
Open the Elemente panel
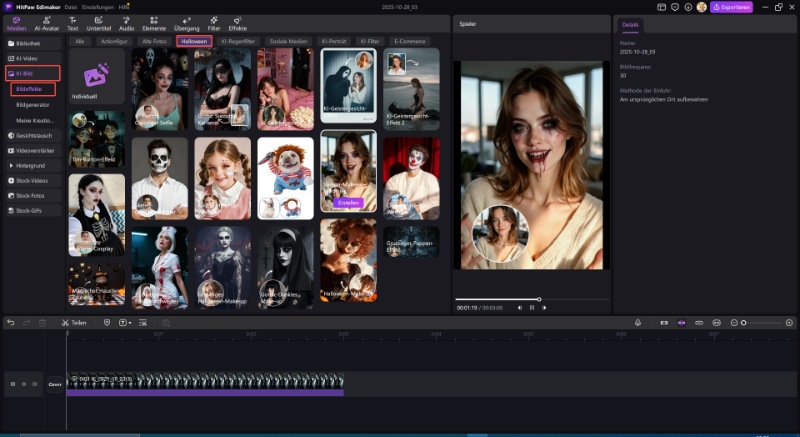pyautogui.click(x=155, y=23)
